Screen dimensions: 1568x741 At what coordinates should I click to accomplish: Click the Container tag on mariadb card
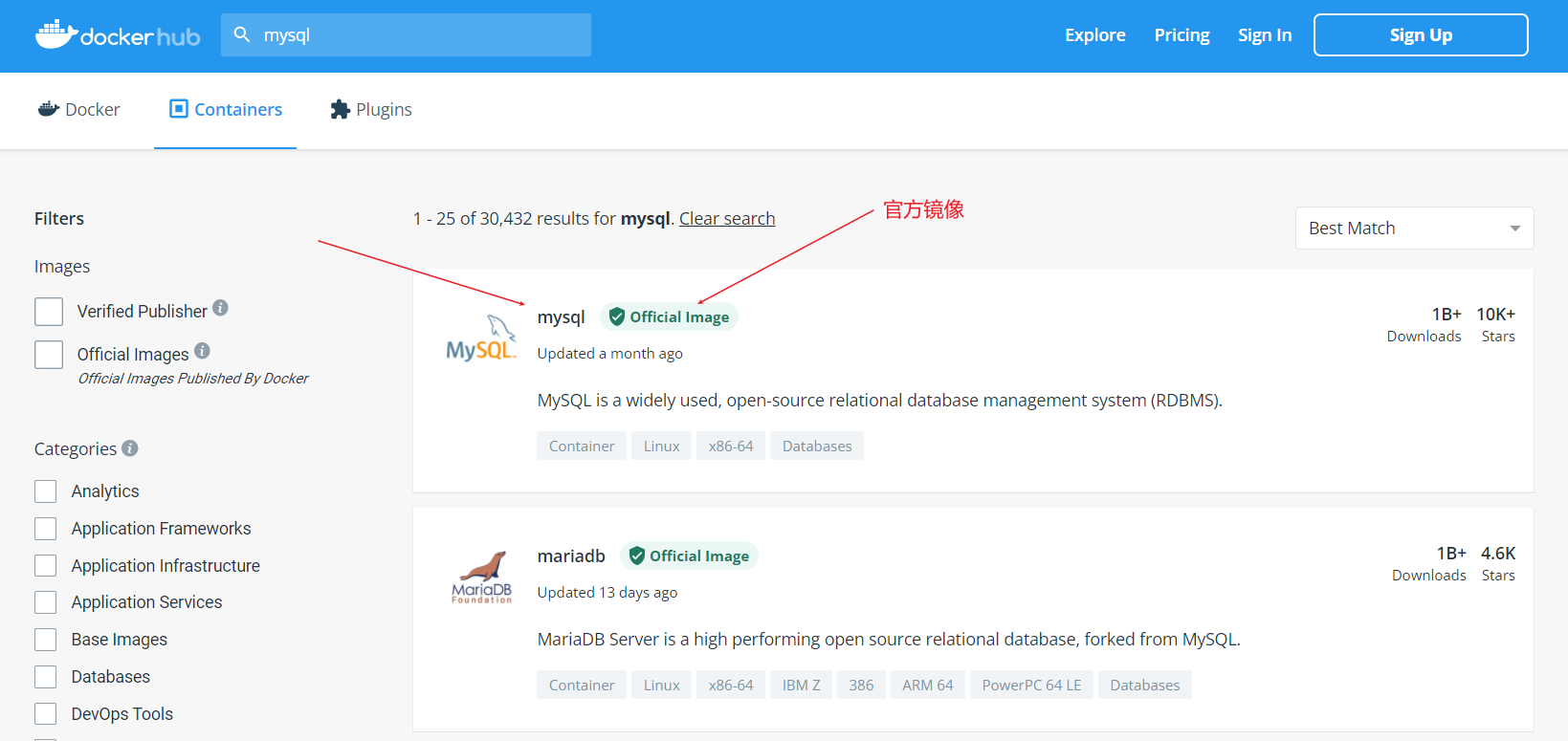[x=582, y=685]
